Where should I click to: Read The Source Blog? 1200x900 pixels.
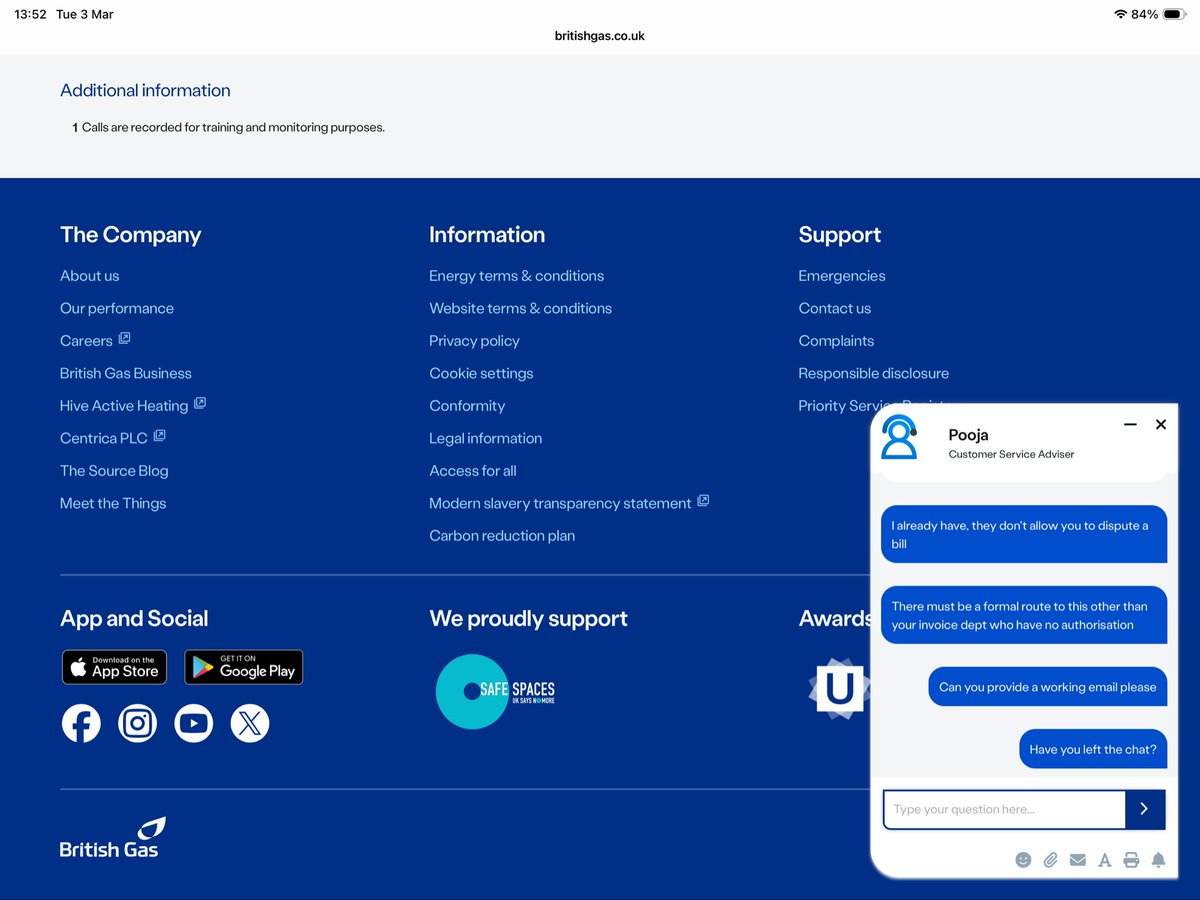click(114, 471)
